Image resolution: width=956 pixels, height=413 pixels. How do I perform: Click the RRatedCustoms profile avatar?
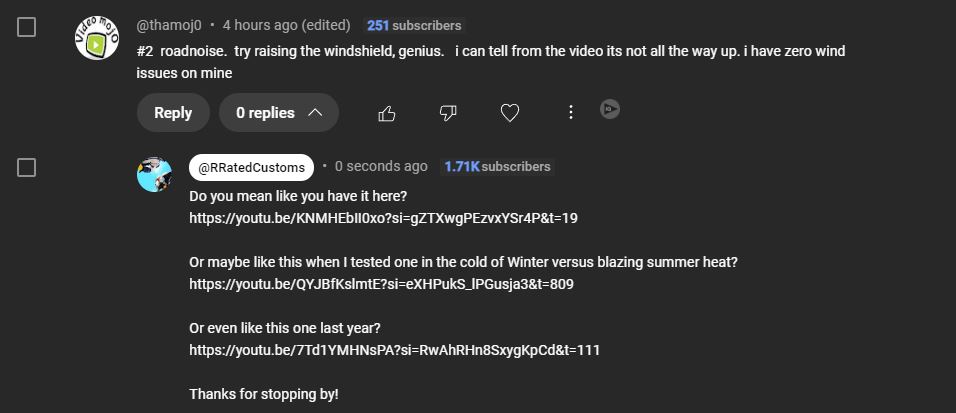(154, 174)
